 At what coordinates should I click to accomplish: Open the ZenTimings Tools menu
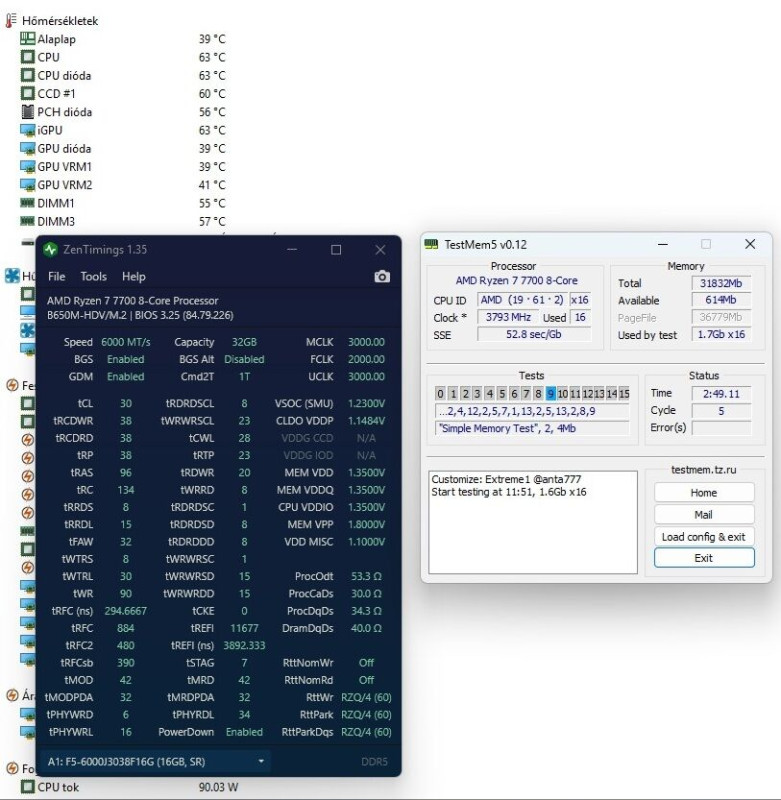(x=93, y=277)
